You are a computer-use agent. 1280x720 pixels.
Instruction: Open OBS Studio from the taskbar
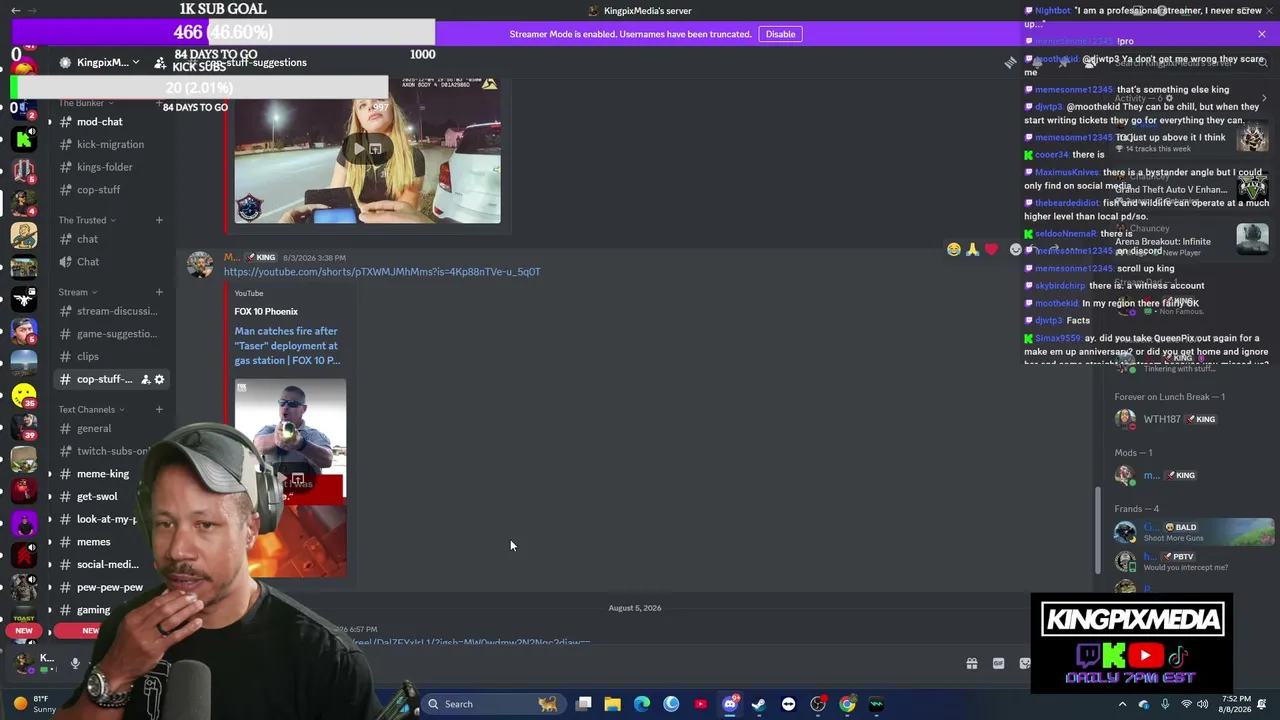point(818,704)
